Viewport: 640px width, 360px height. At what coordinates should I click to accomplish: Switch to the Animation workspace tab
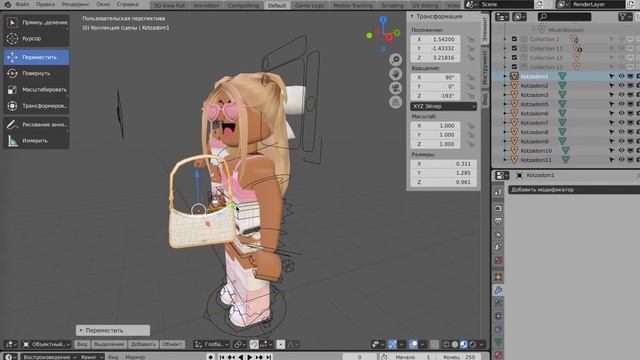click(x=206, y=5)
